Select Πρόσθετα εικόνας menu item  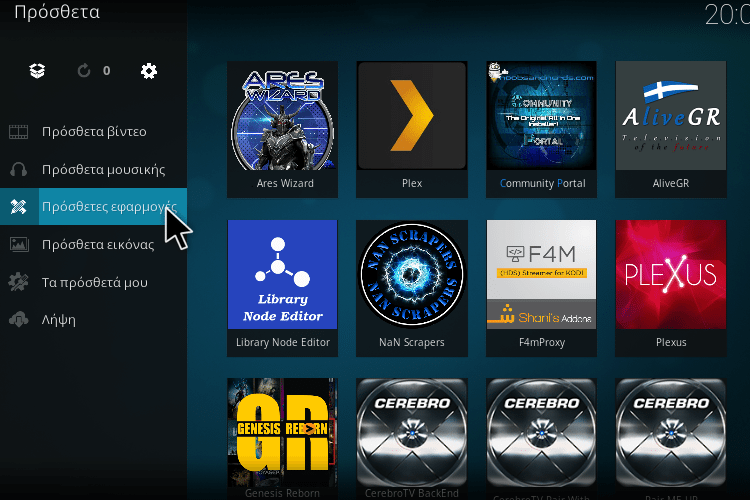coord(93,244)
